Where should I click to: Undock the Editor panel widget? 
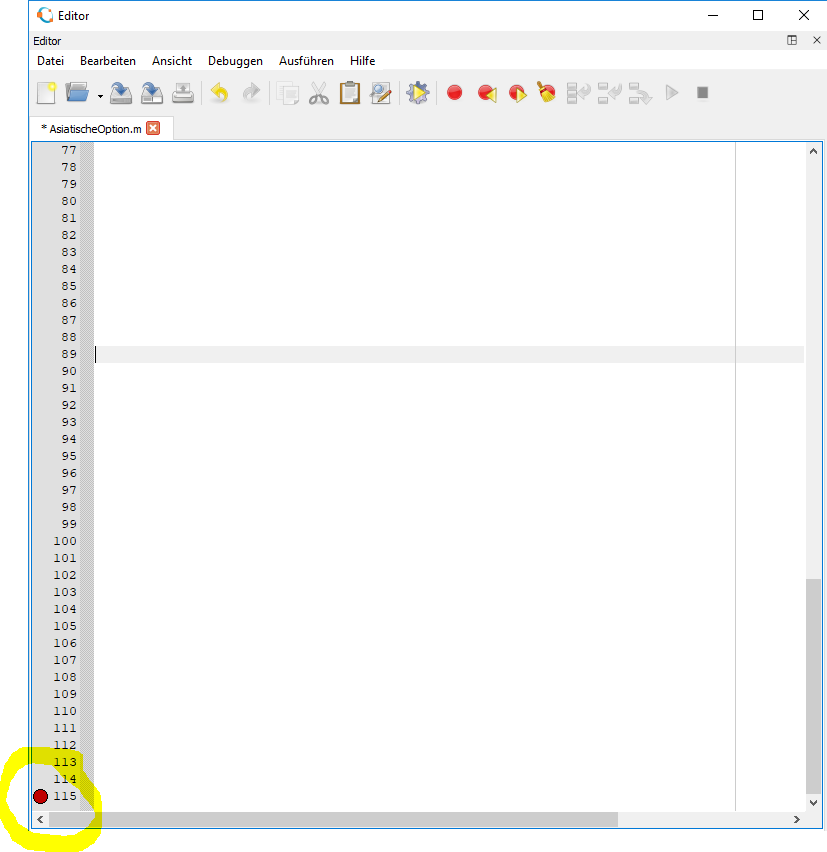pyautogui.click(x=792, y=41)
